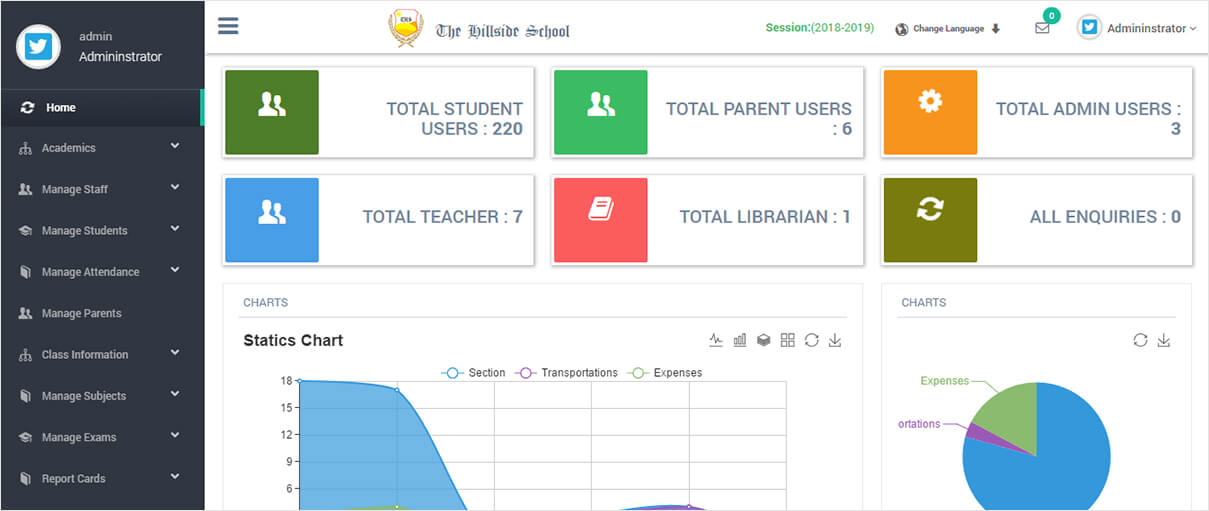The height and width of the screenshot is (511, 1209).
Task: Toggle the hamburger sidebar menu
Action: pyautogui.click(x=228, y=26)
